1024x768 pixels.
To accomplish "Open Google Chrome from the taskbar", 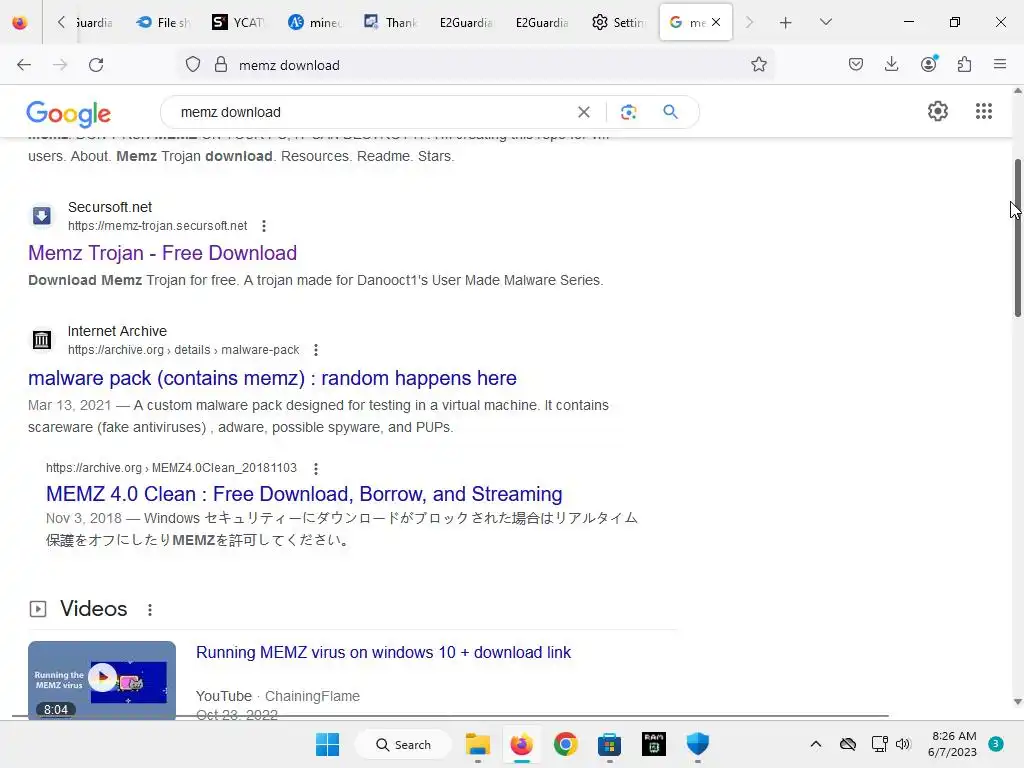I will point(566,744).
